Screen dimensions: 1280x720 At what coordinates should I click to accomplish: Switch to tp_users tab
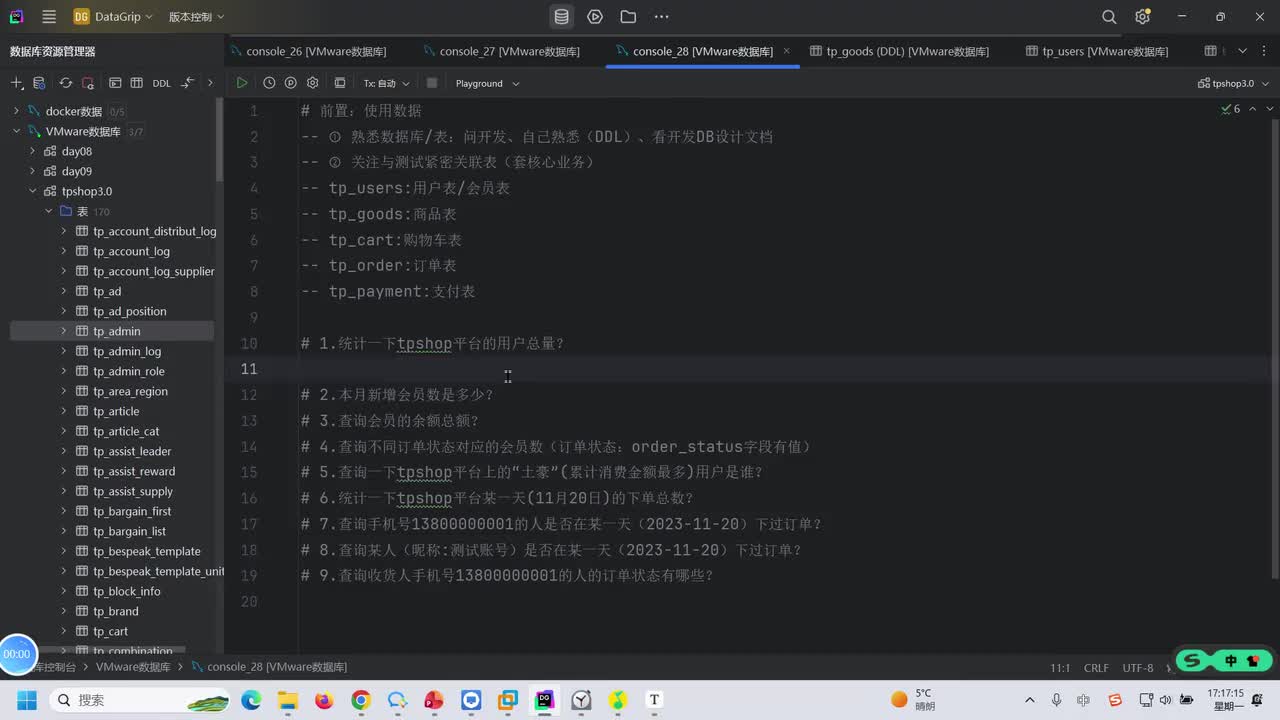click(x=1097, y=51)
